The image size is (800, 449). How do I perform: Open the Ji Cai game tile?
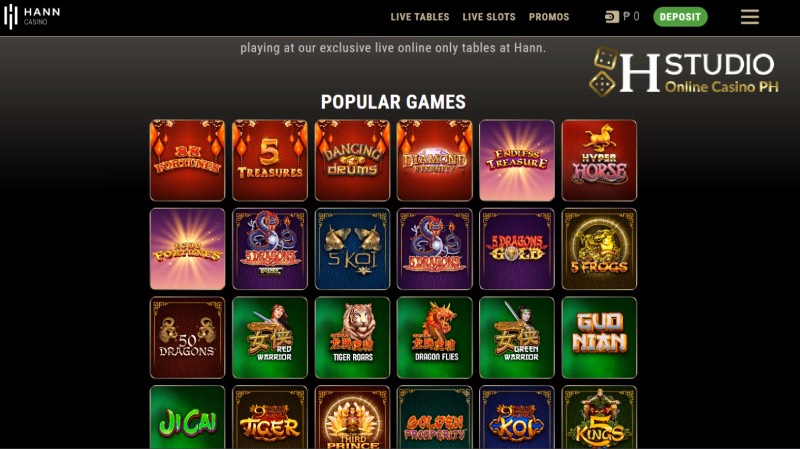(x=187, y=417)
